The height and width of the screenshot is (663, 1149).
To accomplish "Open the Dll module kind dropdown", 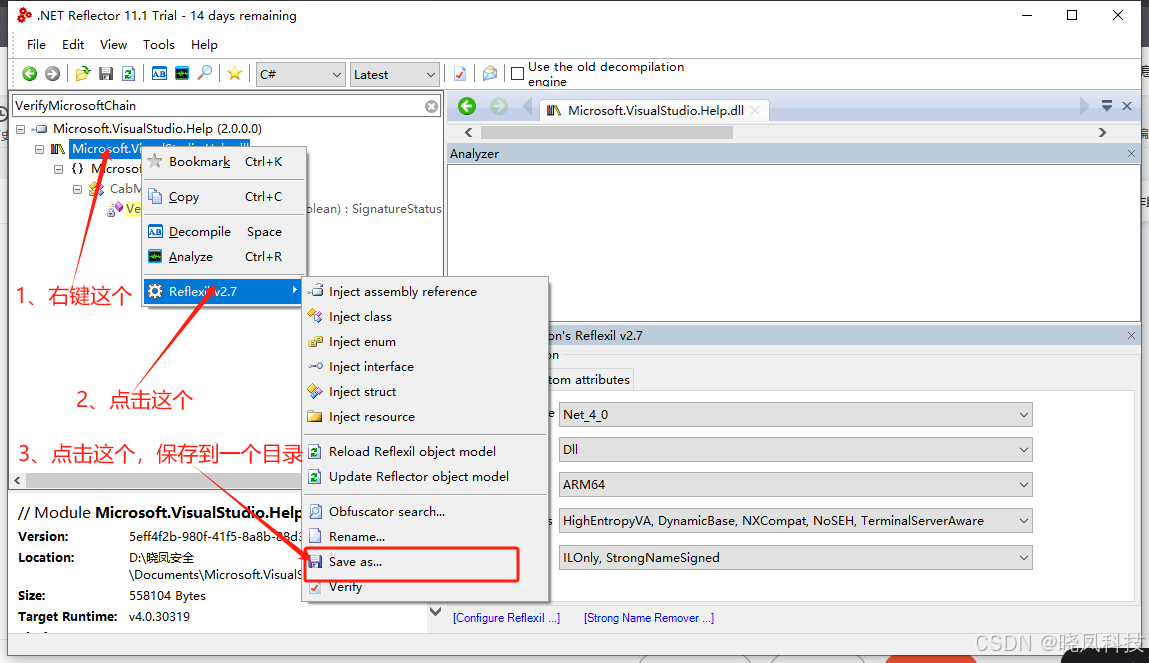I will 795,449.
